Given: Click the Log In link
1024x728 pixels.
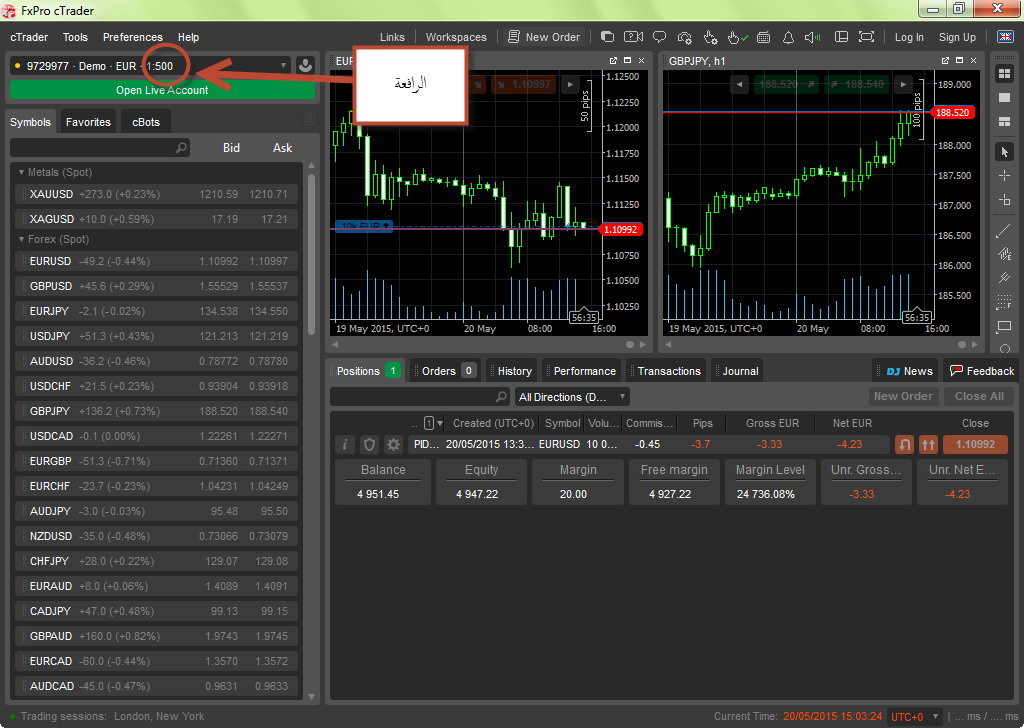Looking at the screenshot, I should (x=909, y=37).
